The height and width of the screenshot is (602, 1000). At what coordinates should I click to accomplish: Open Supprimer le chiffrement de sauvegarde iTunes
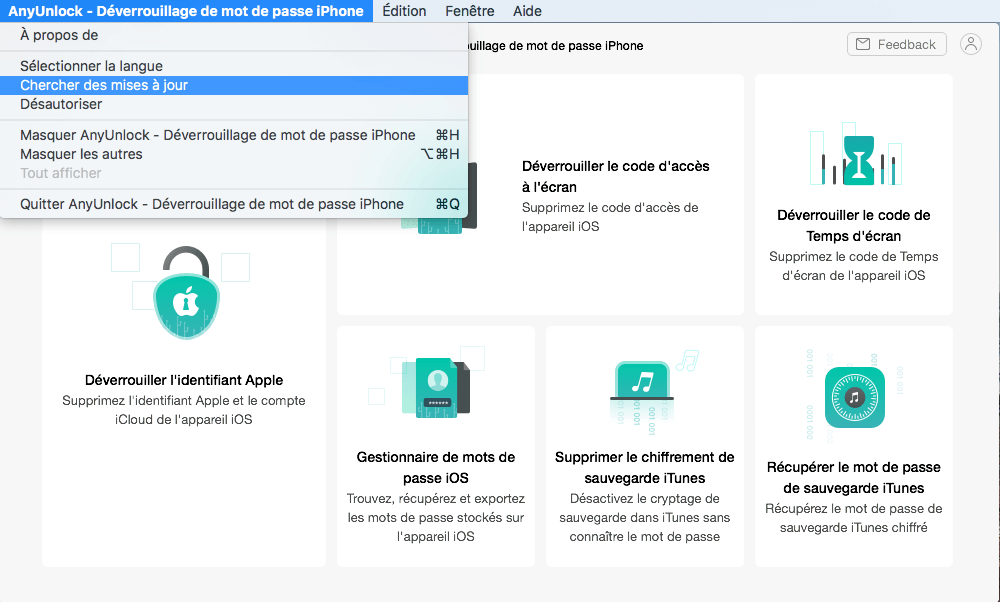[x=644, y=467]
